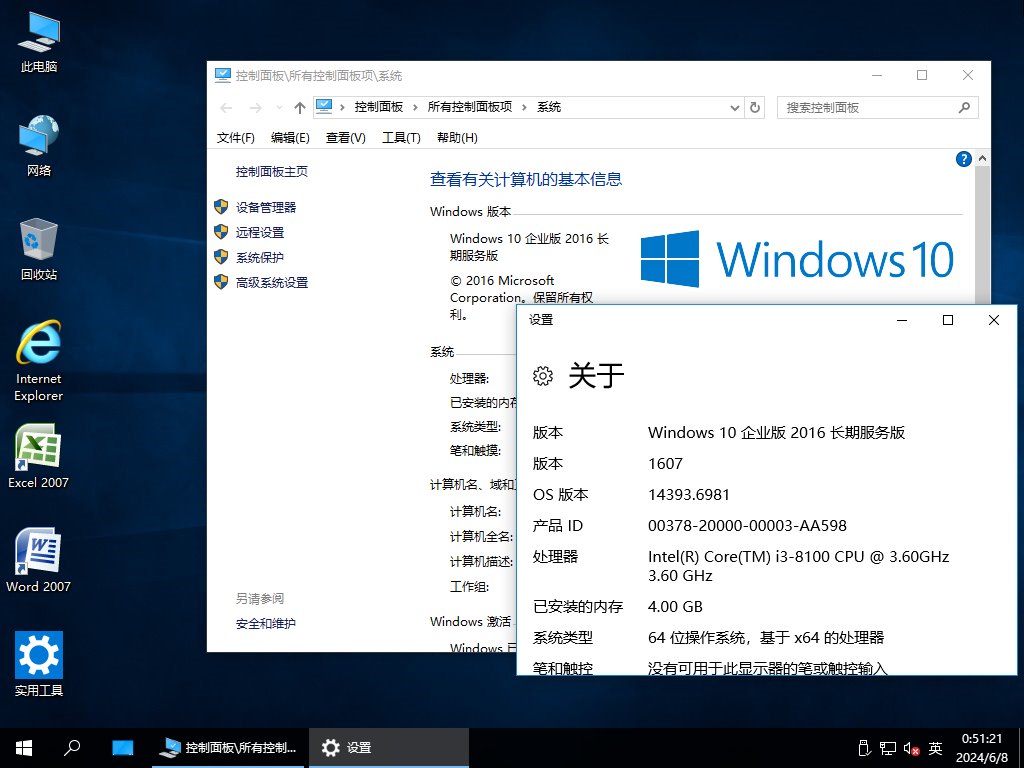The height and width of the screenshot is (768, 1024).
Task: Expand the address bar history dropdown
Action: (735, 108)
